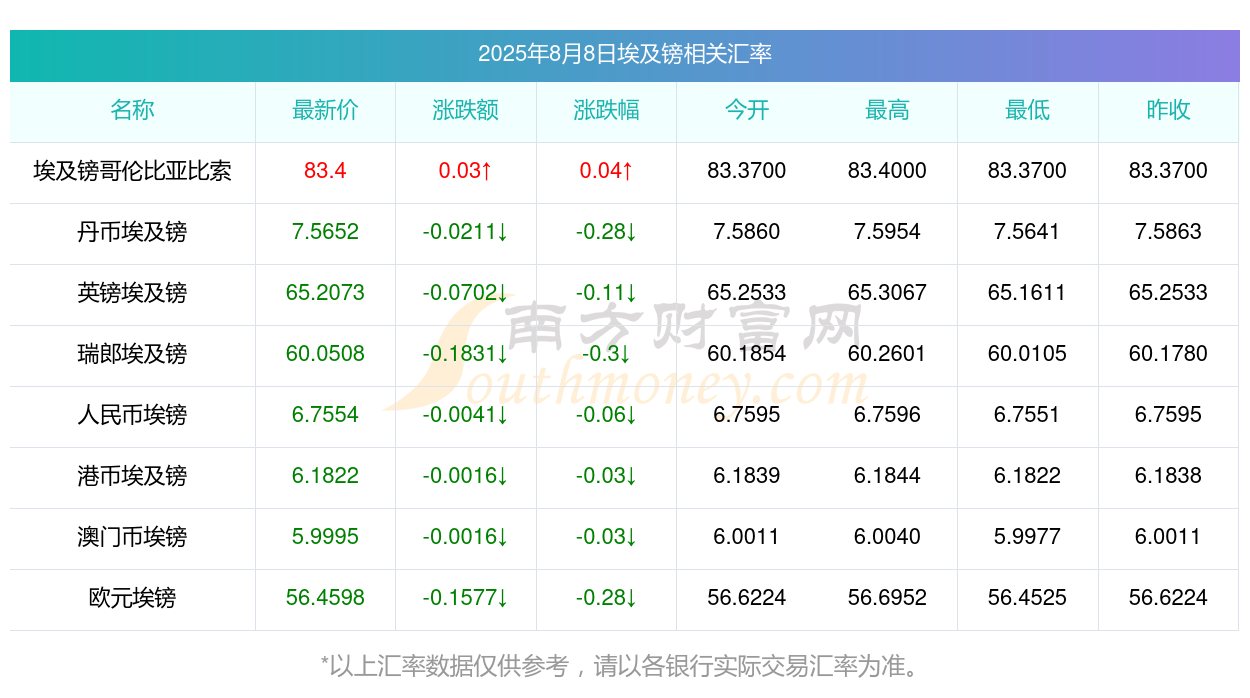
Task: Click the previous close 60.1780
Action: [x=1168, y=354]
